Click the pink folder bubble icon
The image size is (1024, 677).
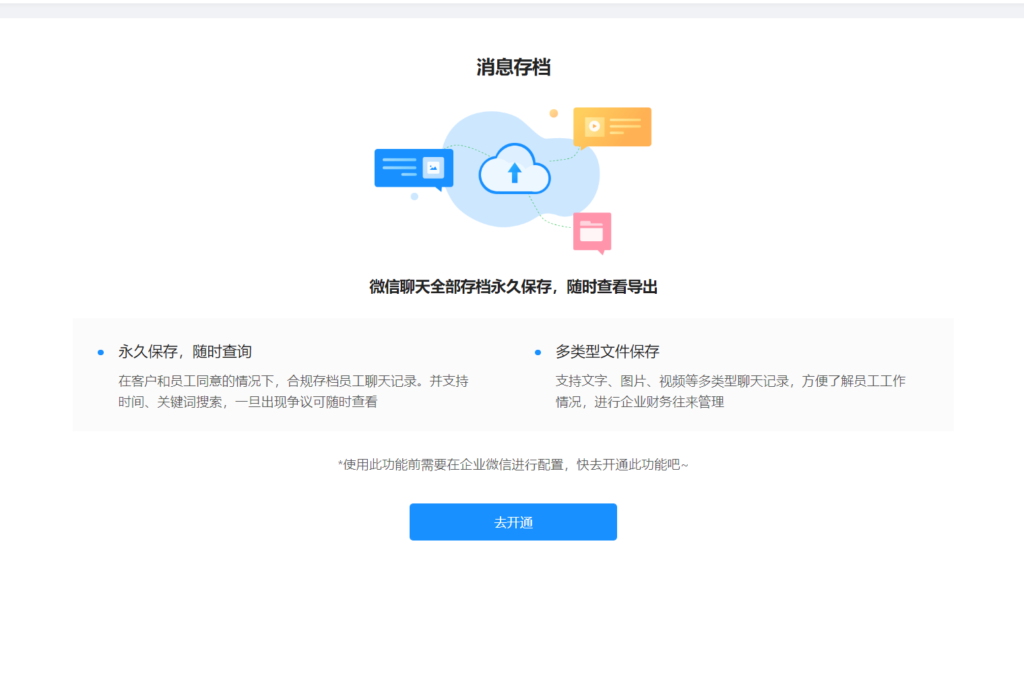click(592, 232)
